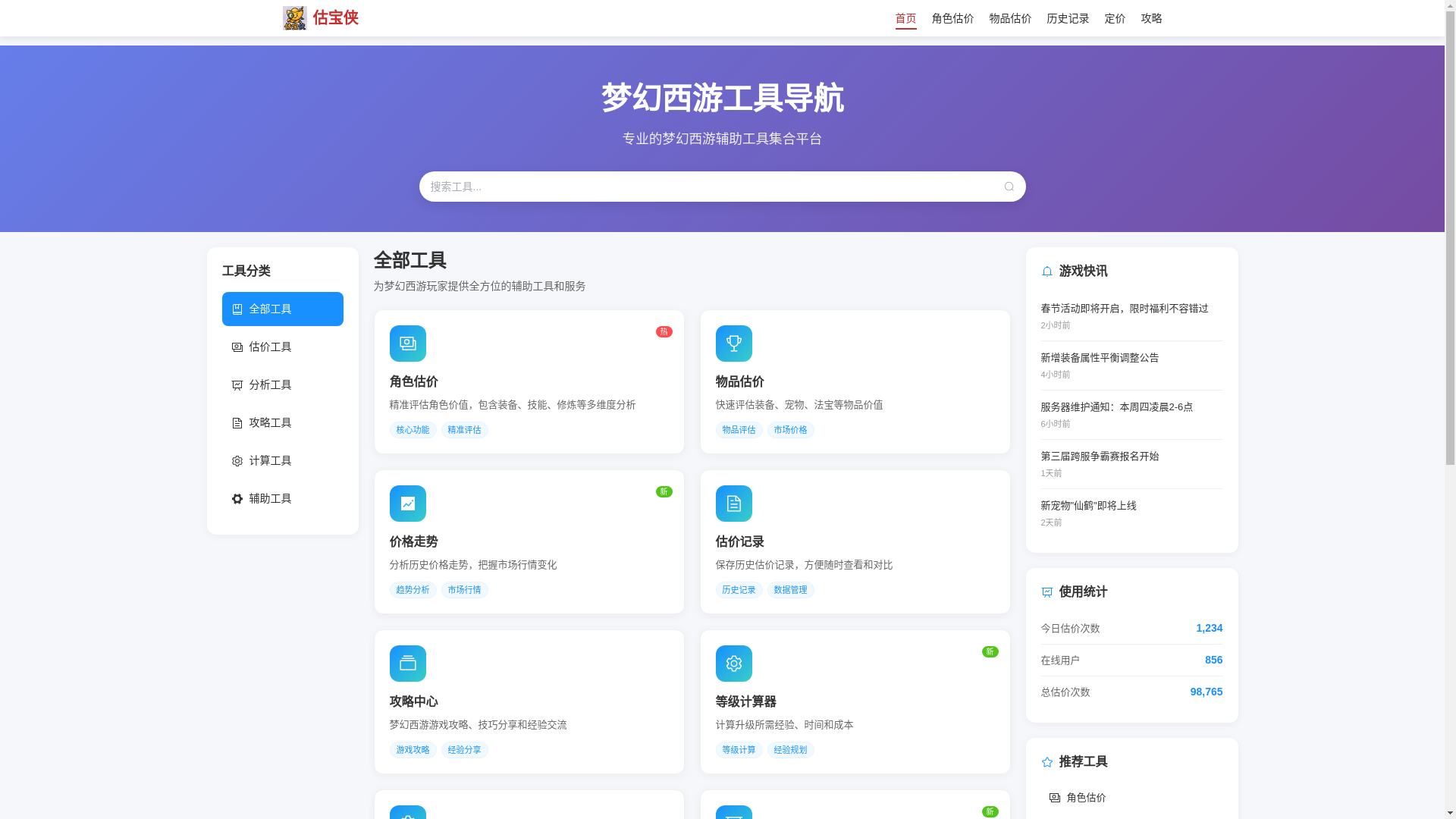Image resolution: width=1456 pixels, height=819 pixels.
Task: Click the 市场价格 tag
Action: [x=790, y=430]
